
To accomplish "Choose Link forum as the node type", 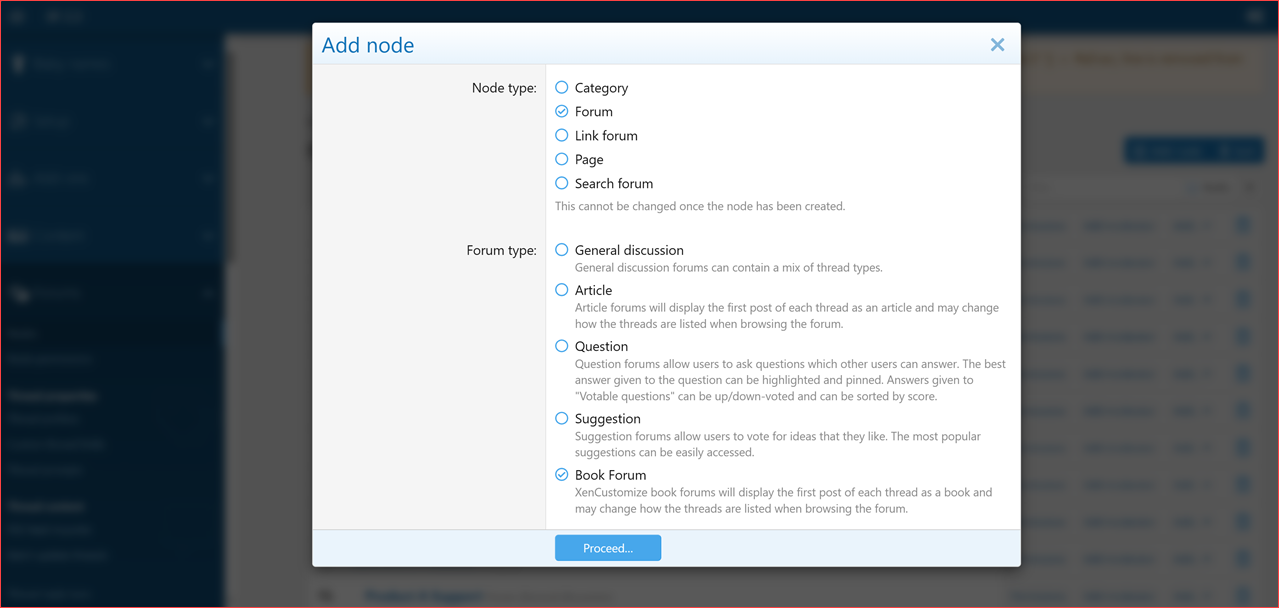I will point(561,135).
